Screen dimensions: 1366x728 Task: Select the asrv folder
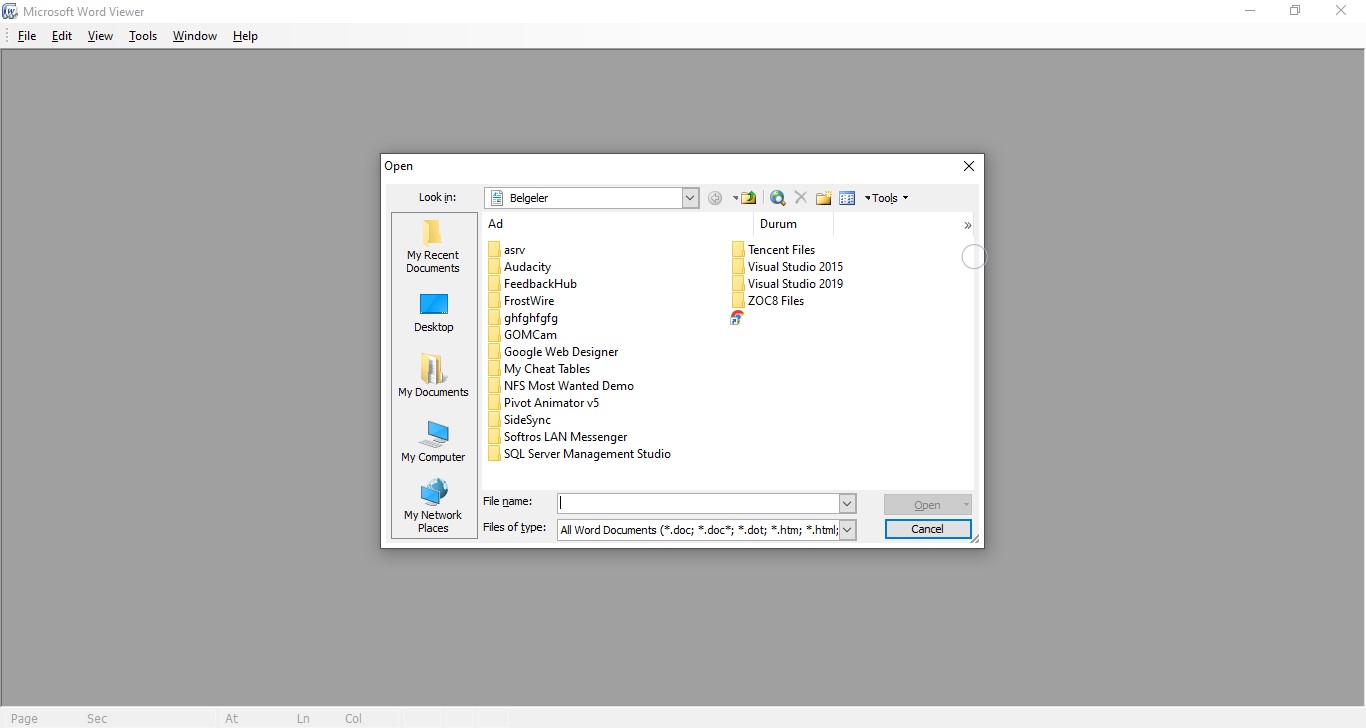point(507,250)
